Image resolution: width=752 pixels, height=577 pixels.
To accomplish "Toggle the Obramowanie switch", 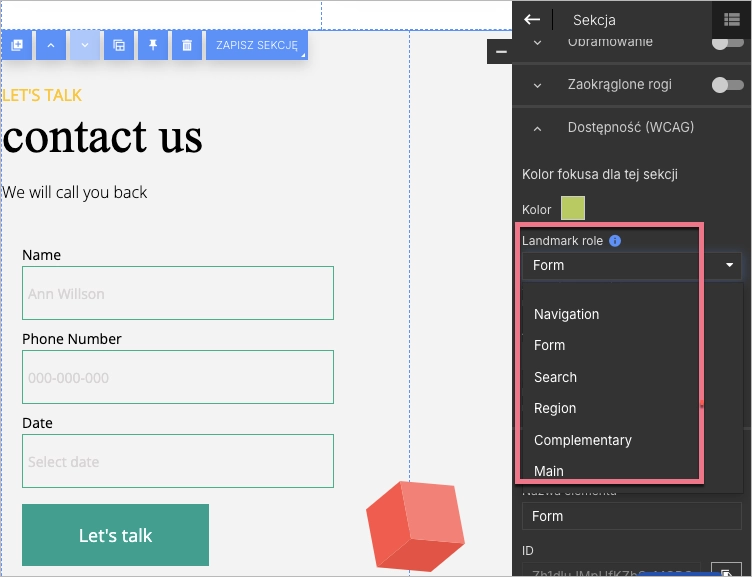I will (x=727, y=43).
